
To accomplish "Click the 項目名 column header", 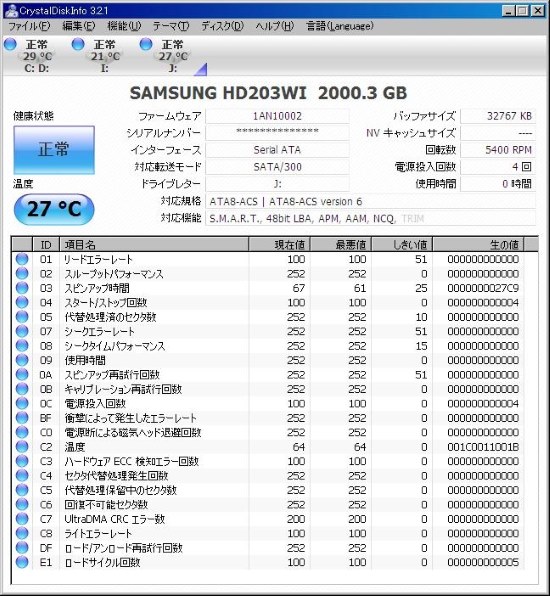I will (x=154, y=244).
